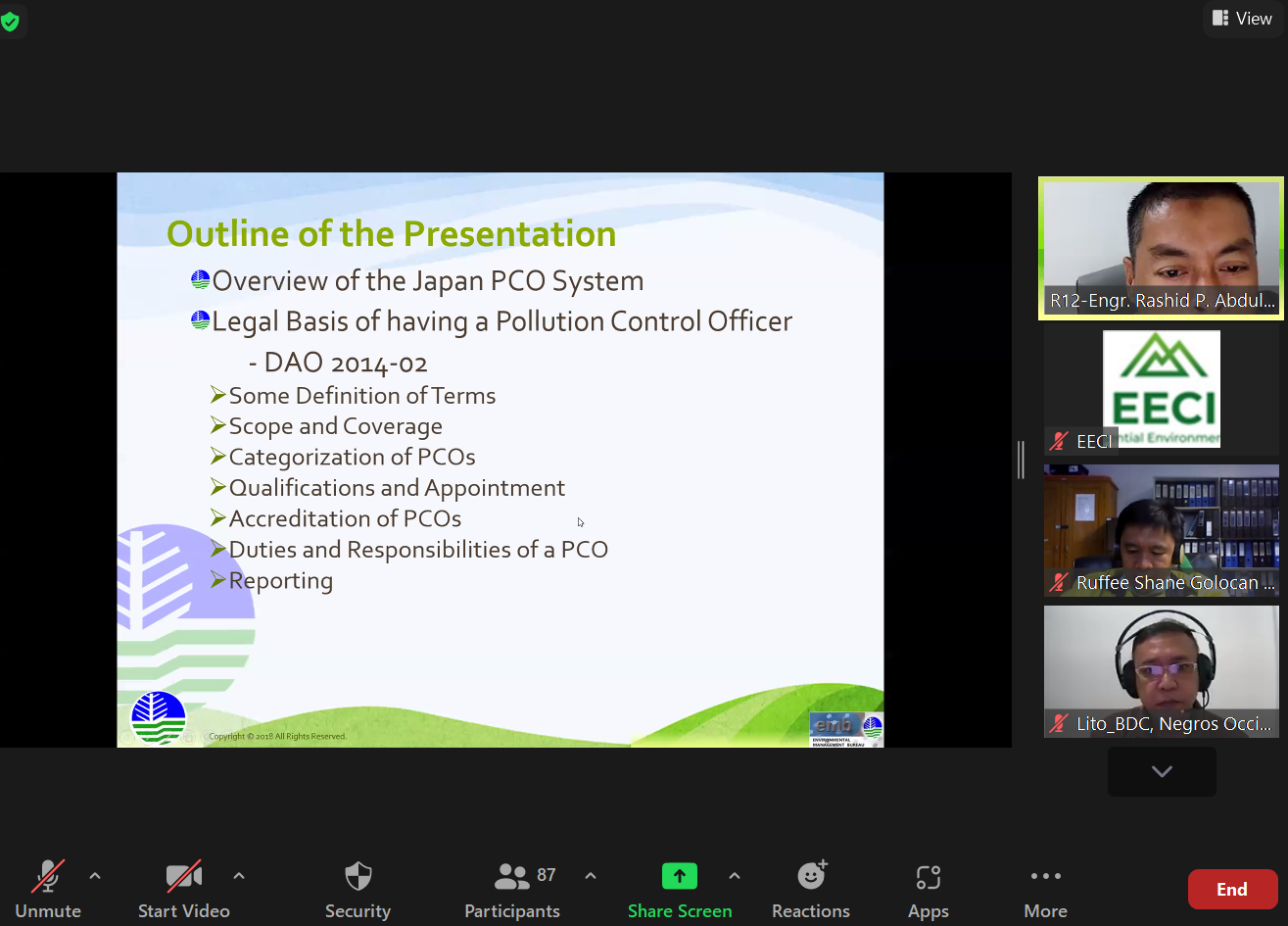Expand Share Screen options arrow

[735, 876]
